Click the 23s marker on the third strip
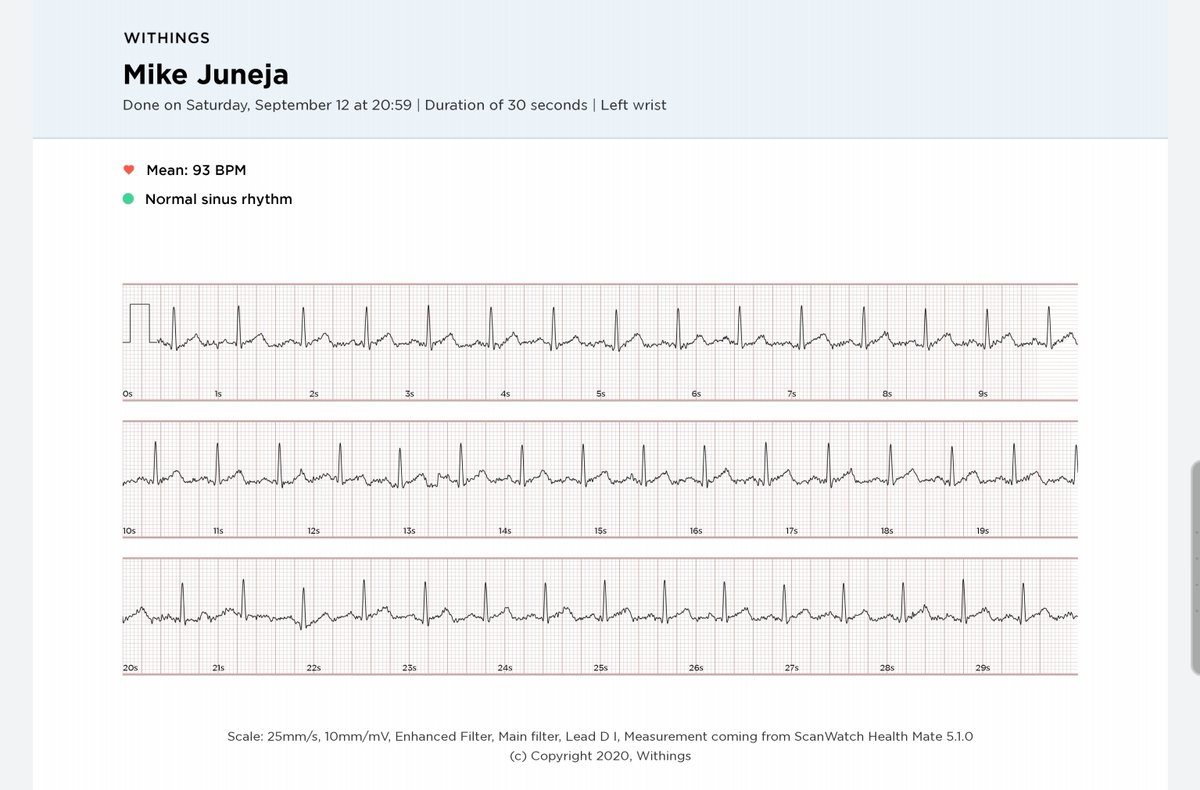Image resolution: width=1200 pixels, height=790 pixels. (x=409, y=667)
